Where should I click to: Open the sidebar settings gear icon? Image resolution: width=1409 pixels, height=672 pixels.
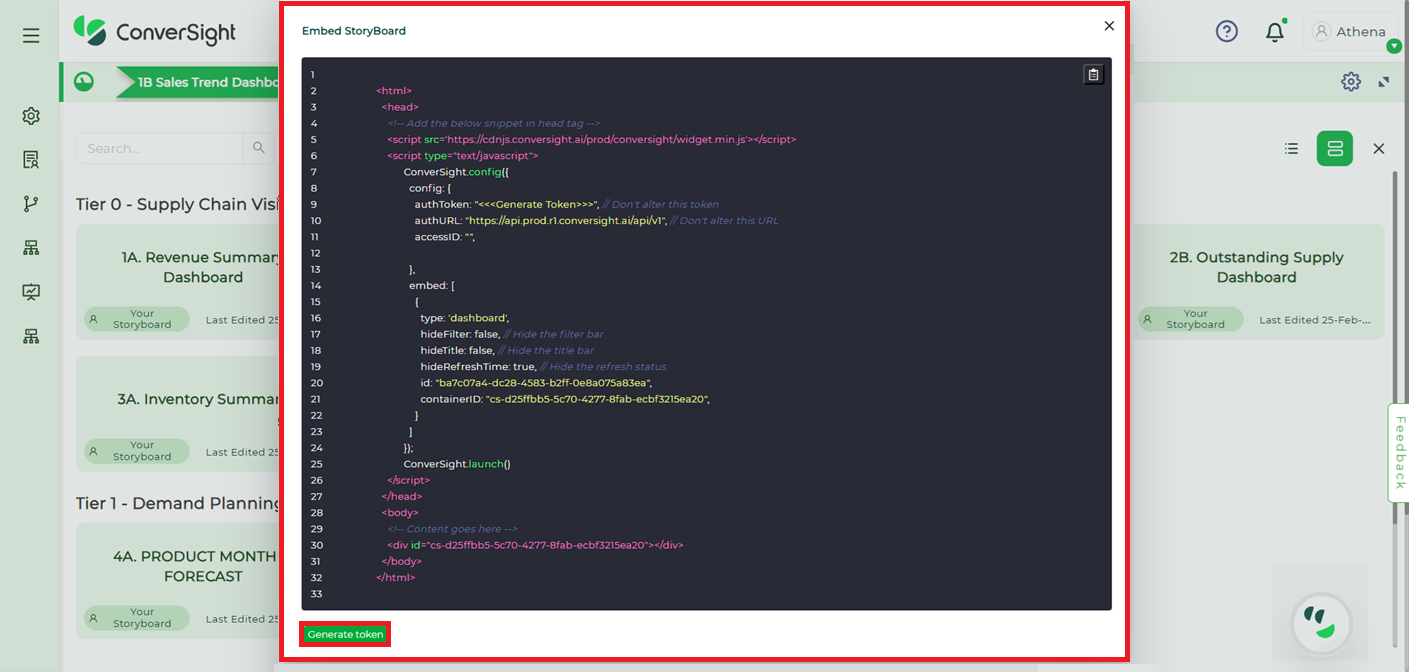(31, 116)
